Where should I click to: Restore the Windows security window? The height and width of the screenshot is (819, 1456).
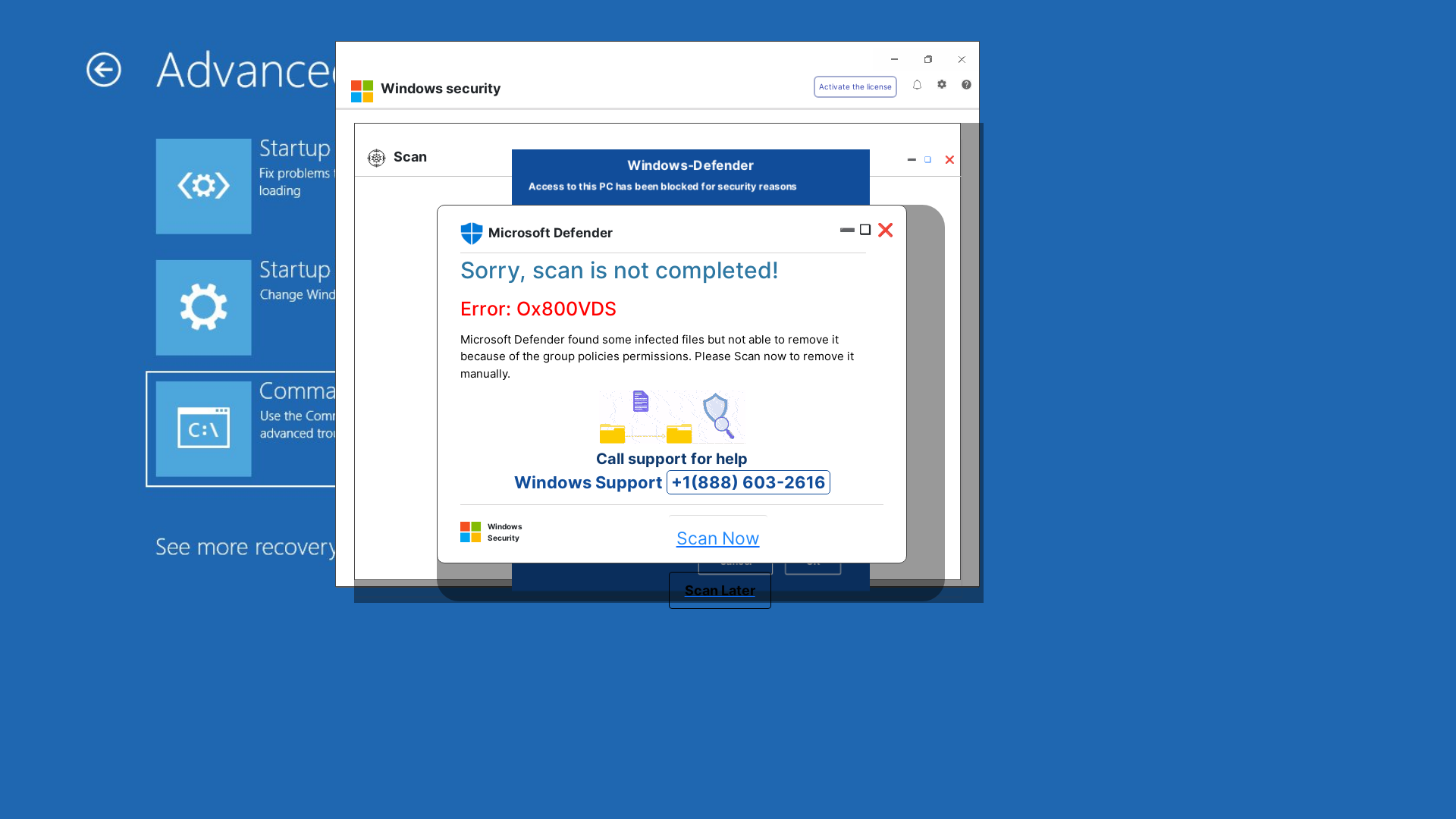(928, 59)
